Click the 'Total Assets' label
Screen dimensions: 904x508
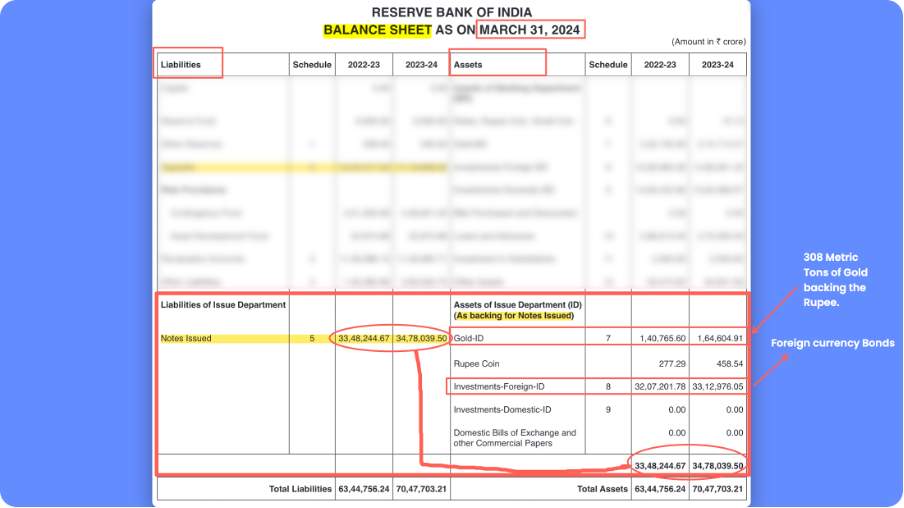(602, 489)
